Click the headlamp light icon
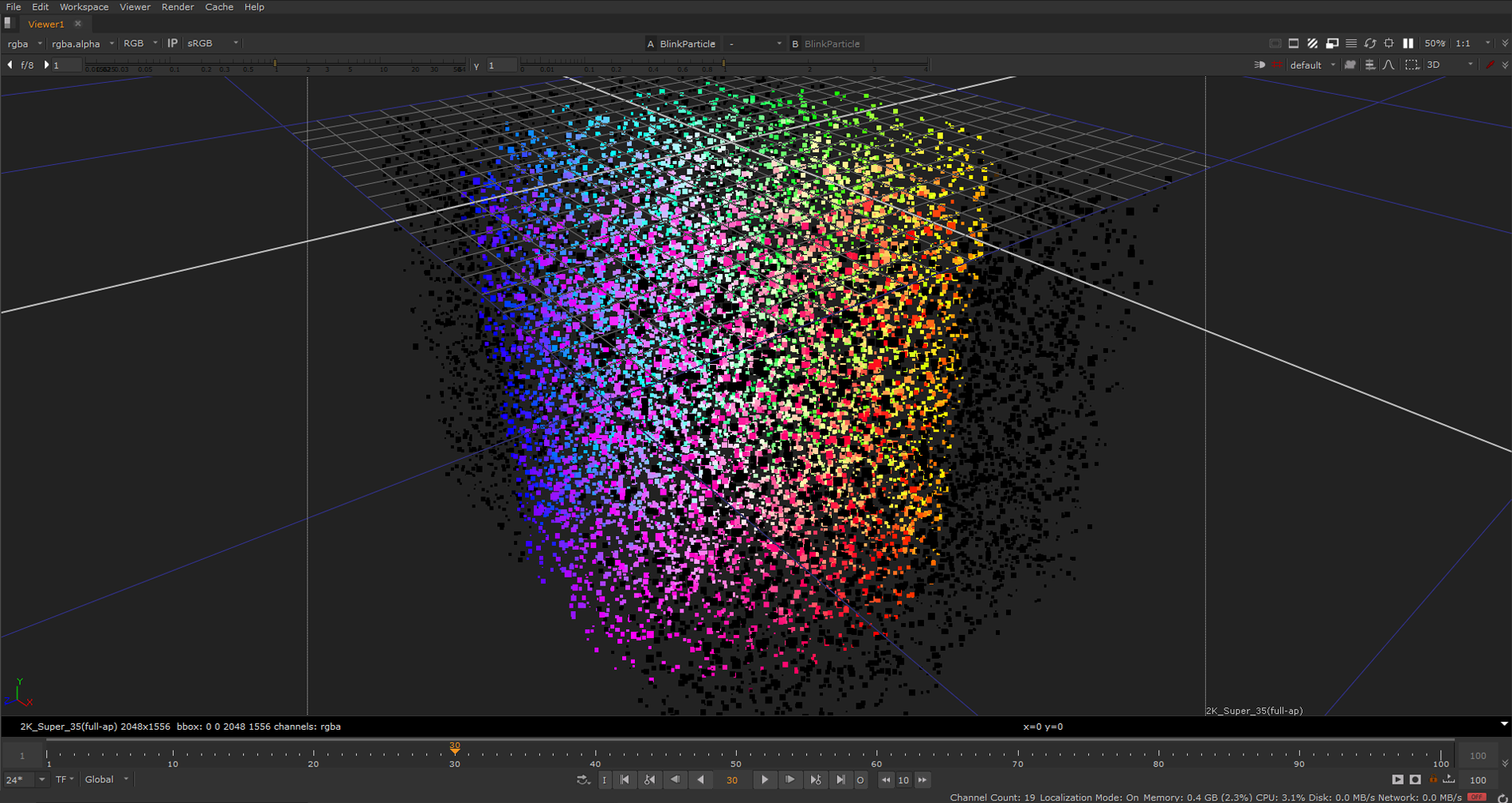Image resolution: width=1512 pixels, height=803 pixels. click(1259, 65)
